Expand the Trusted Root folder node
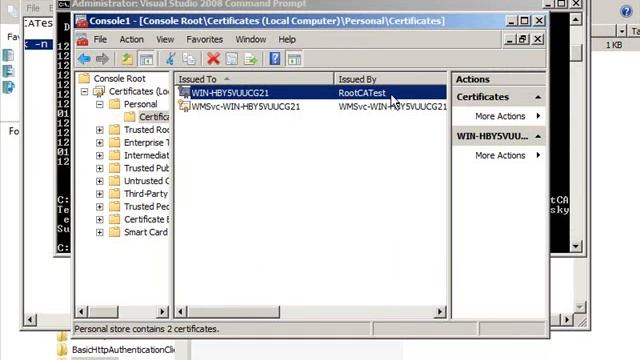Viewport: 640px width, 360px height. pos(100,130)
